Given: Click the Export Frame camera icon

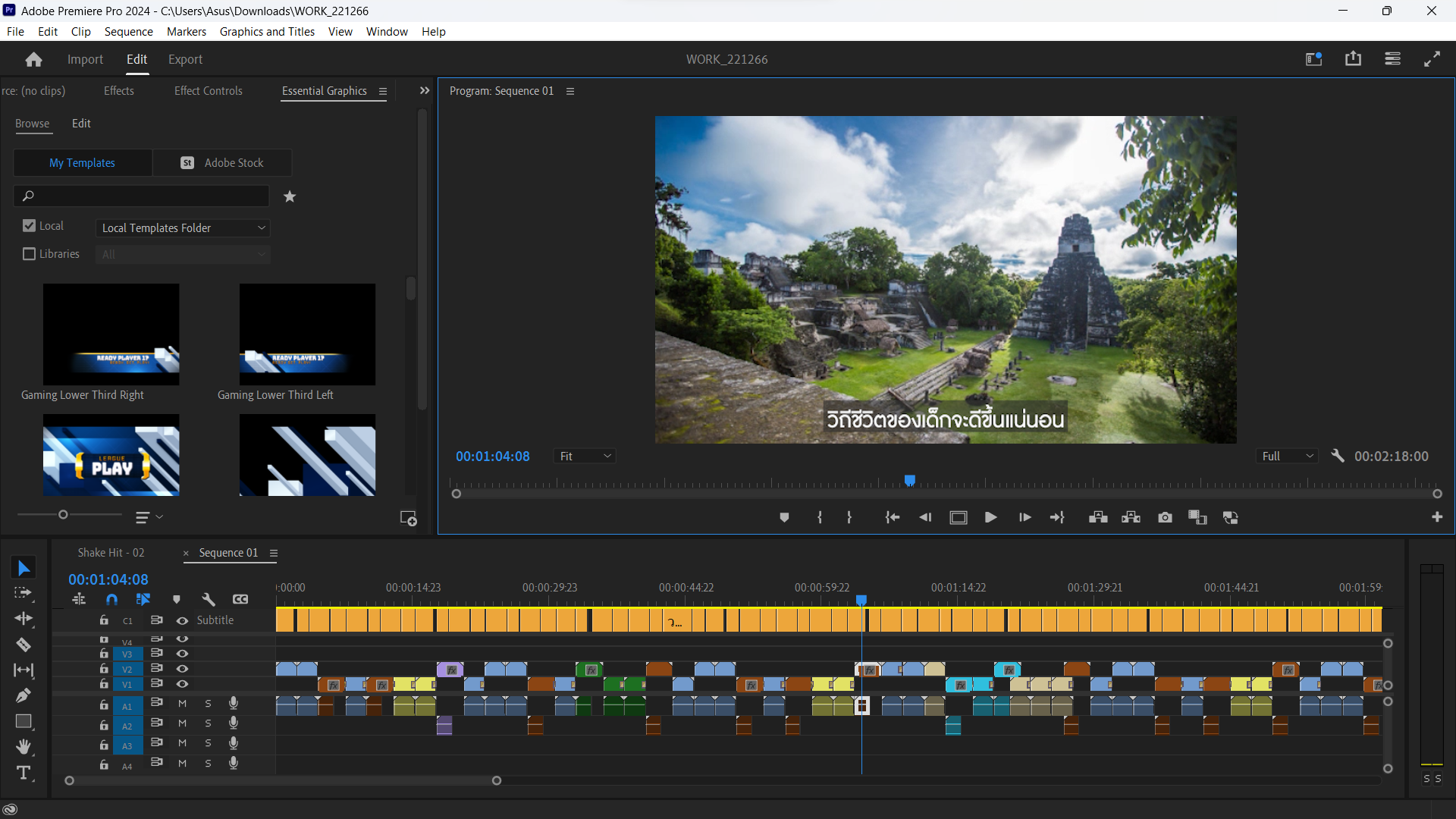Looking at the screenshot, I should click(1165, 517).
